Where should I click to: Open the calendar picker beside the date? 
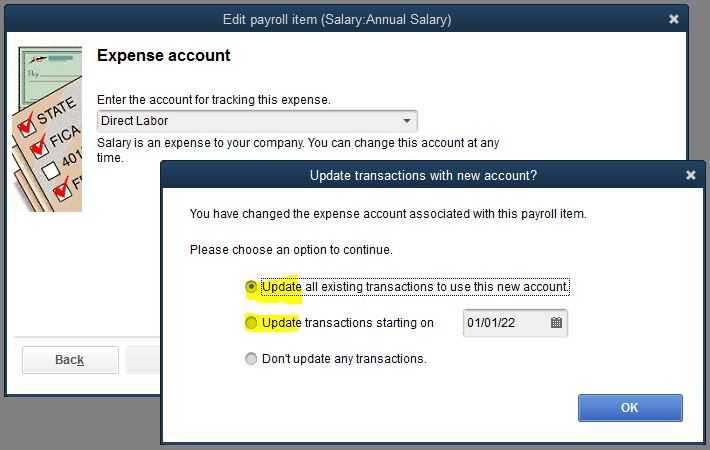tap(556, 323)
